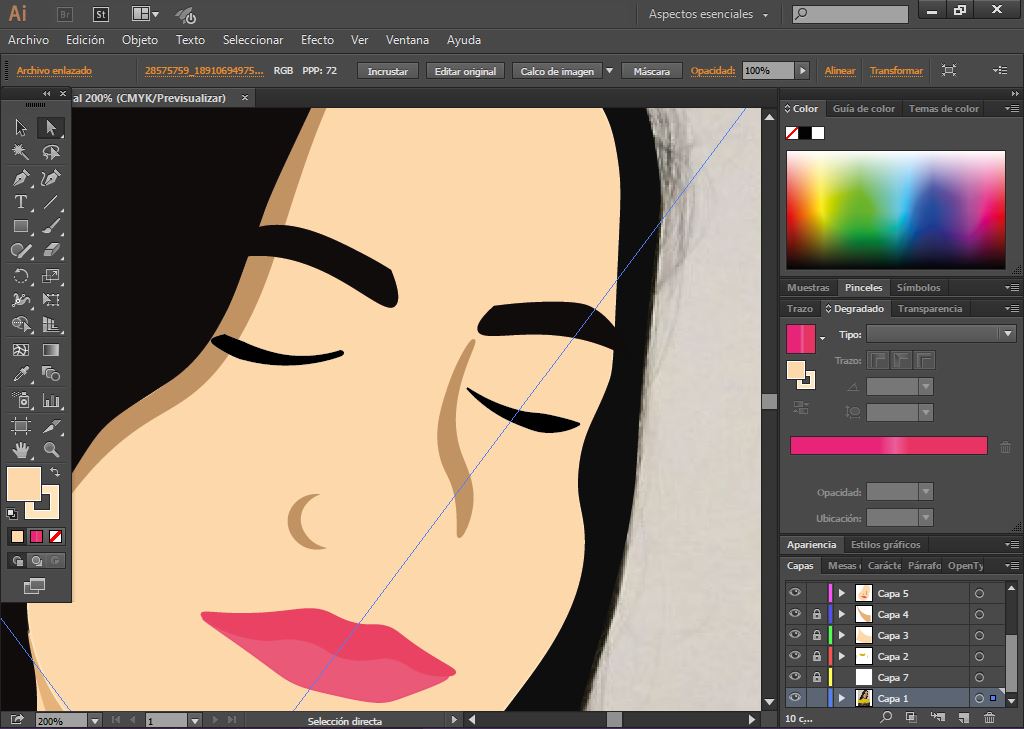The height and width of the screenshot is (729, 1024).
Task: Select the Eyedropper tool
Action: [21, 374]
